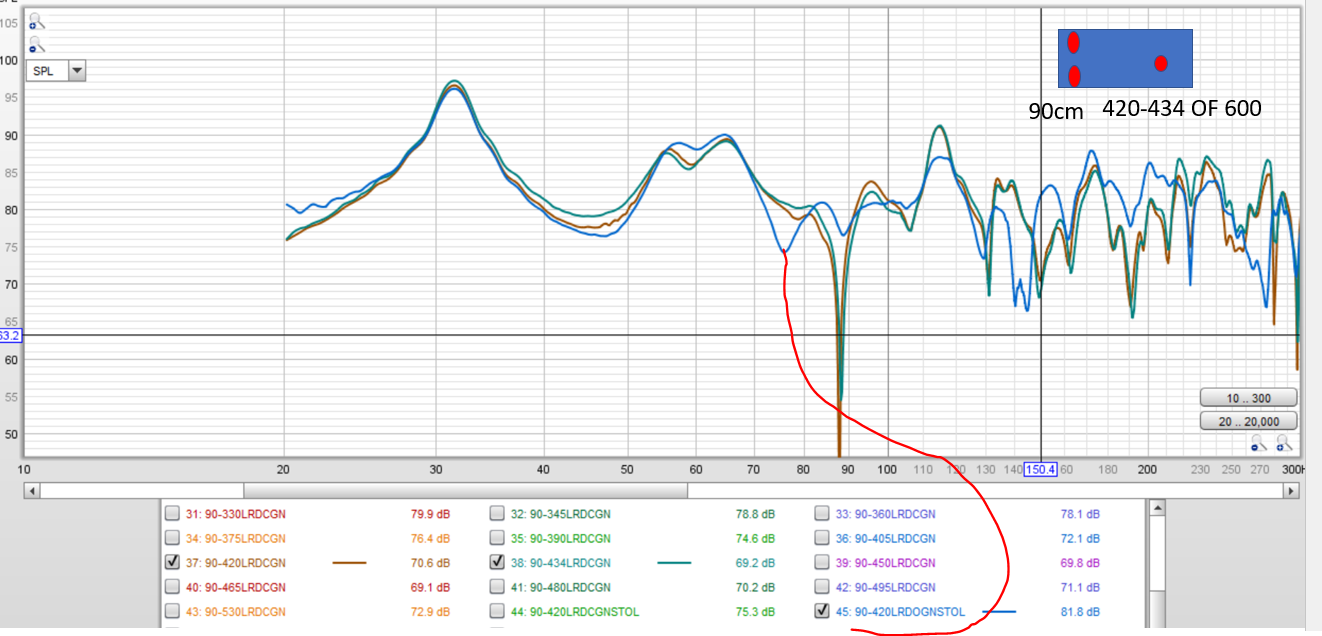Click the 81.8 dB value for trace 45
The width and height of the screenshot is (1322, 636).
click(1081, 612)
